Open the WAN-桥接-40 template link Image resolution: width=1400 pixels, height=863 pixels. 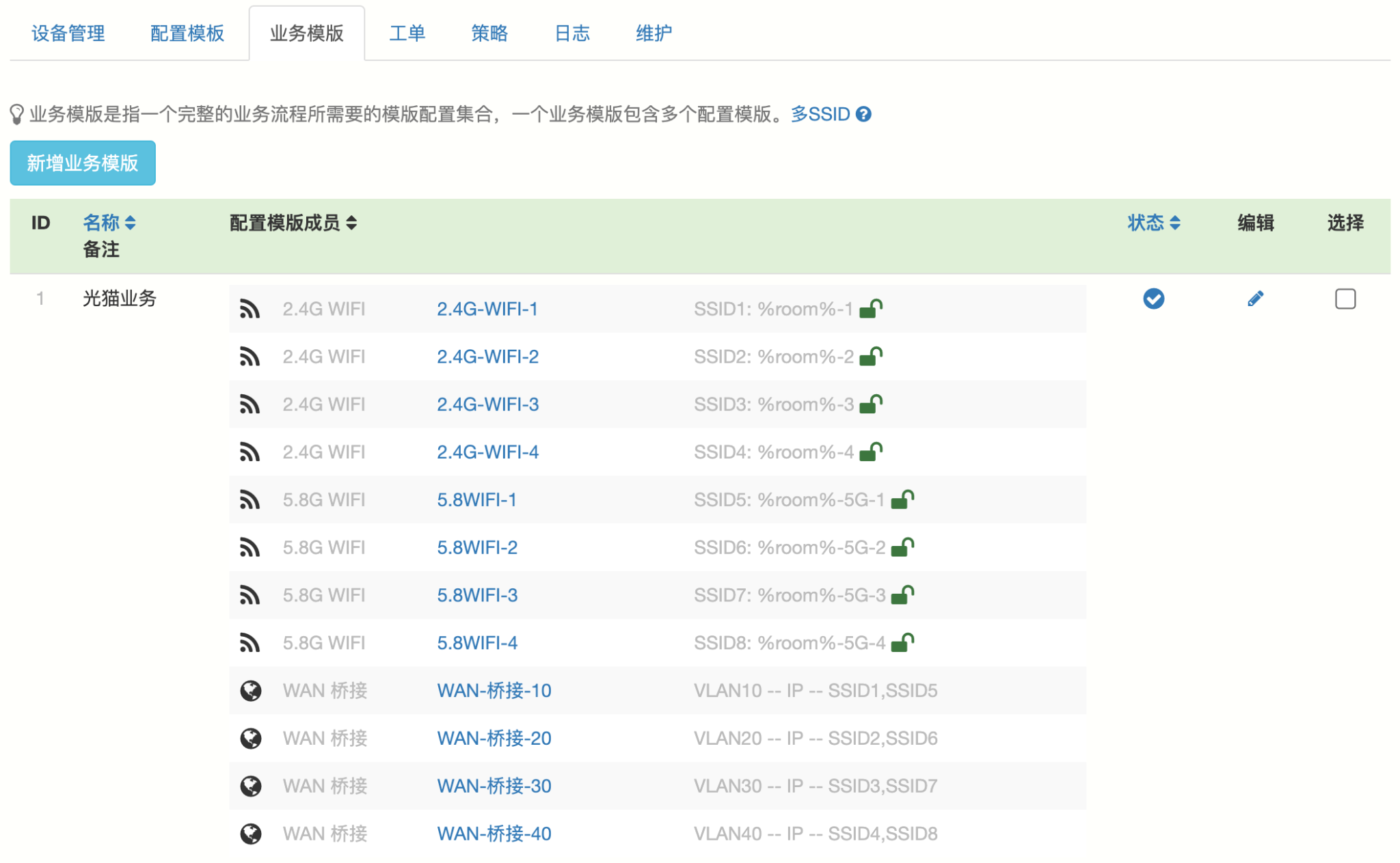pyautogui.click(x=494, y=834)
